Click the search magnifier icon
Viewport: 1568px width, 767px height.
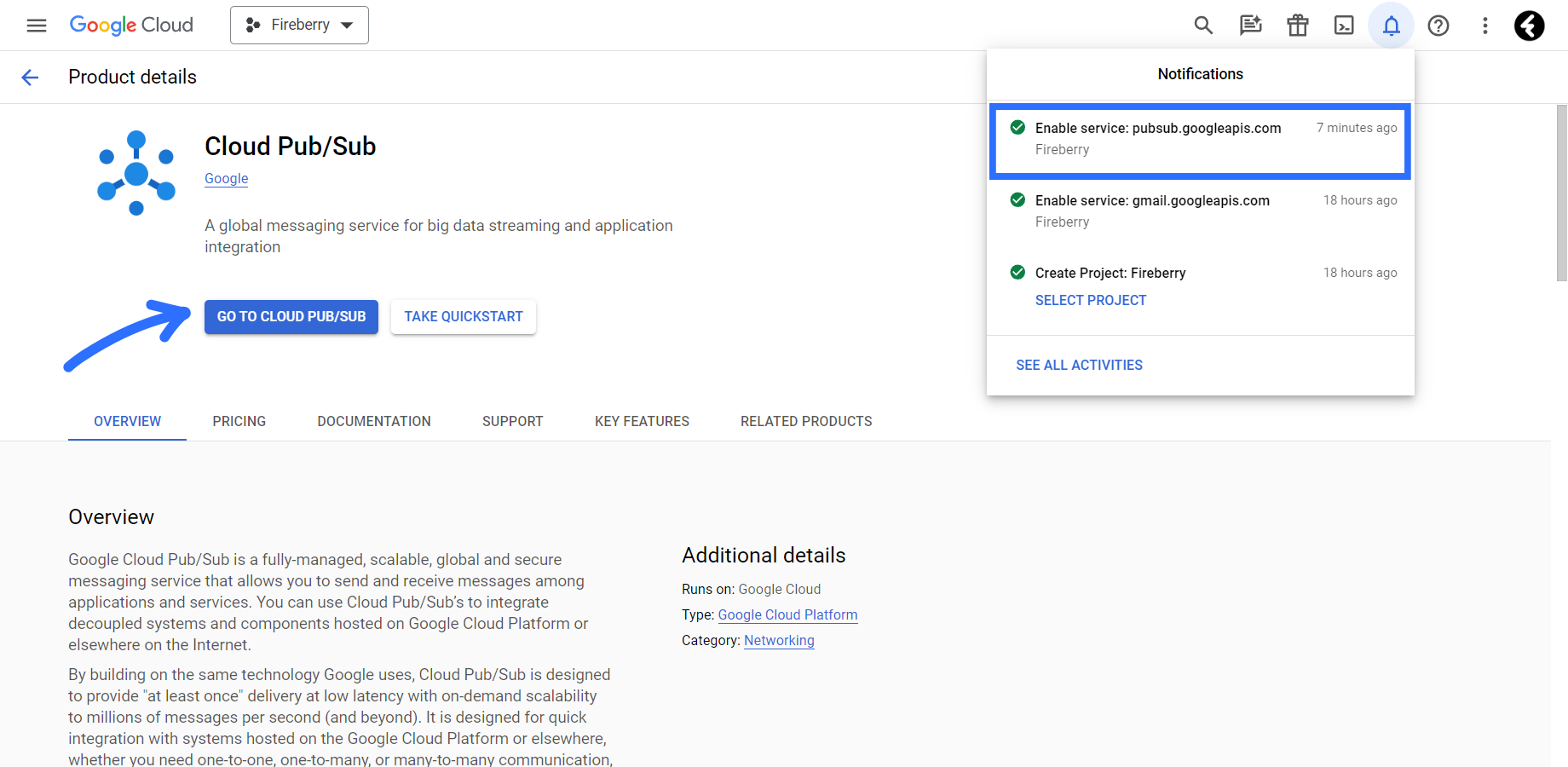[x=1203, y=26]
